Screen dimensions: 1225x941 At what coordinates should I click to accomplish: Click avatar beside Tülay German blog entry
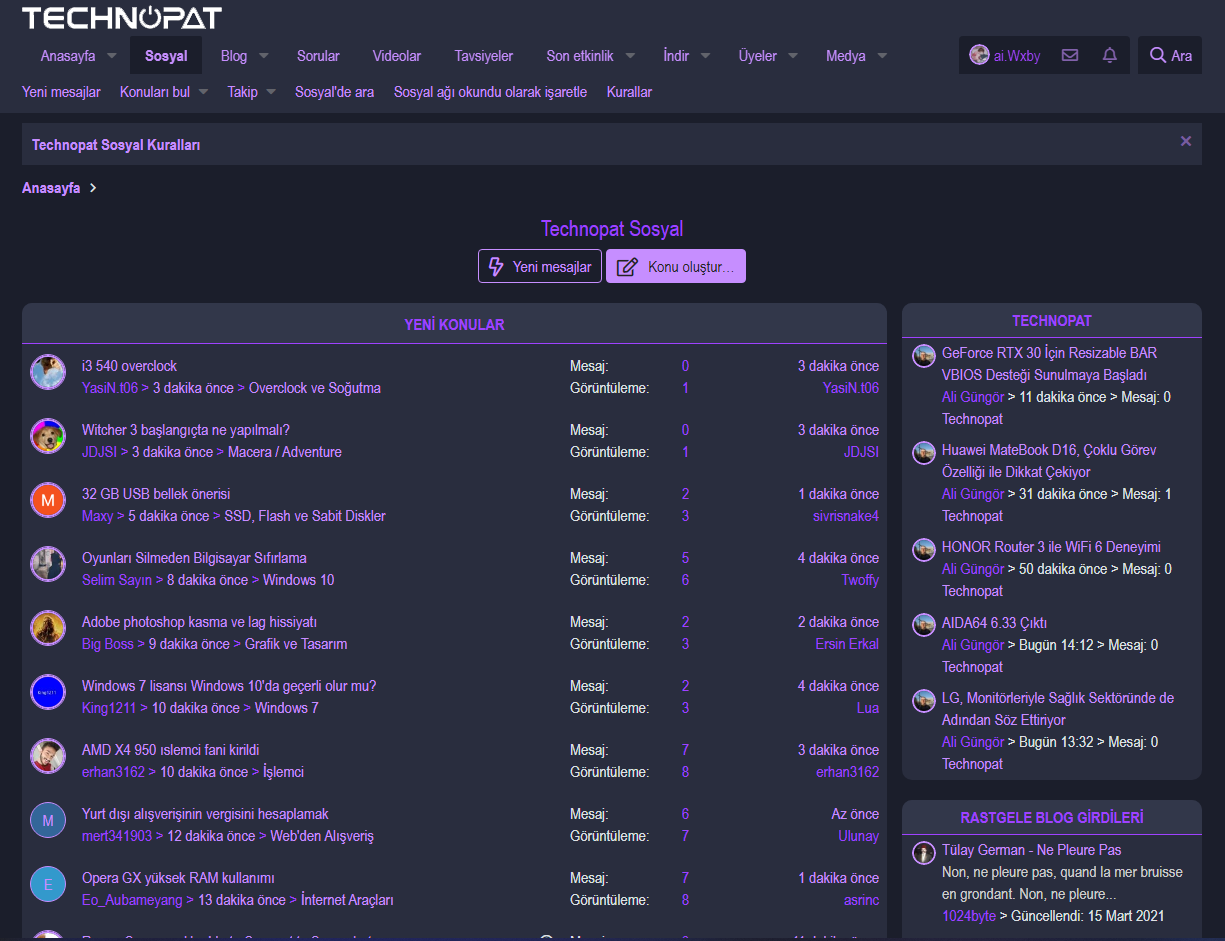click(924, 853)
